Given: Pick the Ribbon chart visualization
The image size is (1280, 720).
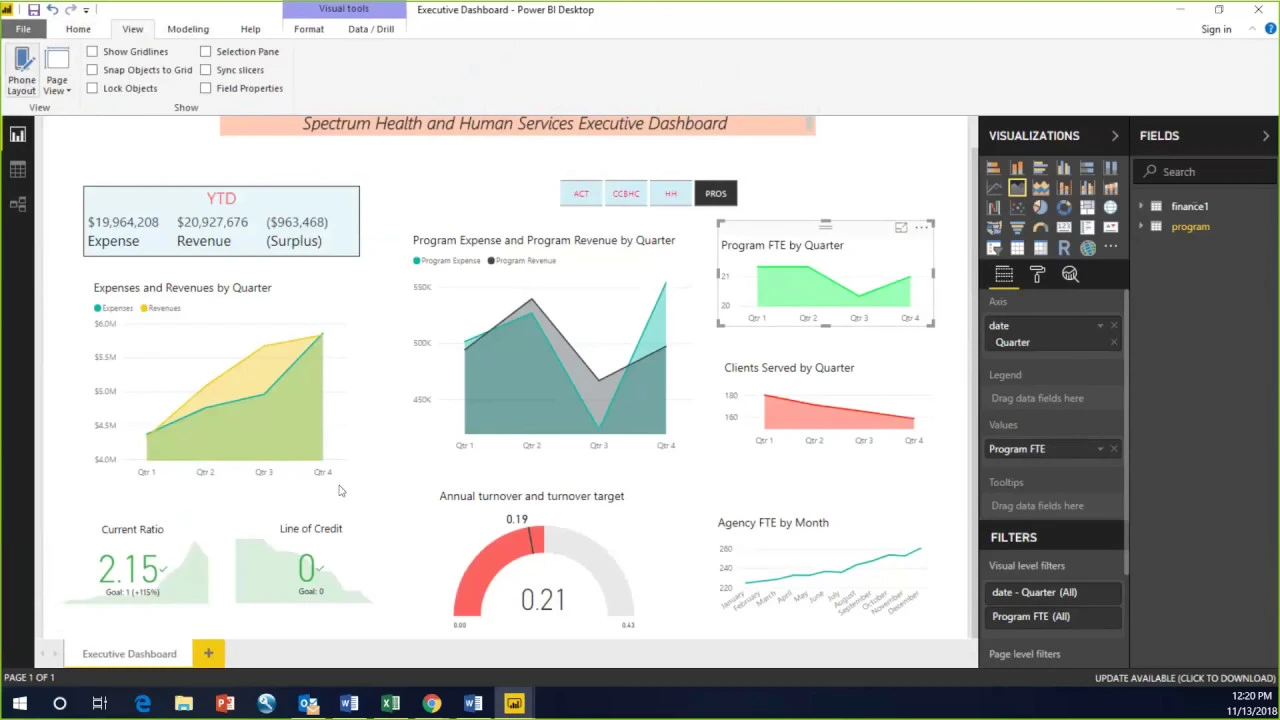Looking at the screenshot, I should (1111, 187).
